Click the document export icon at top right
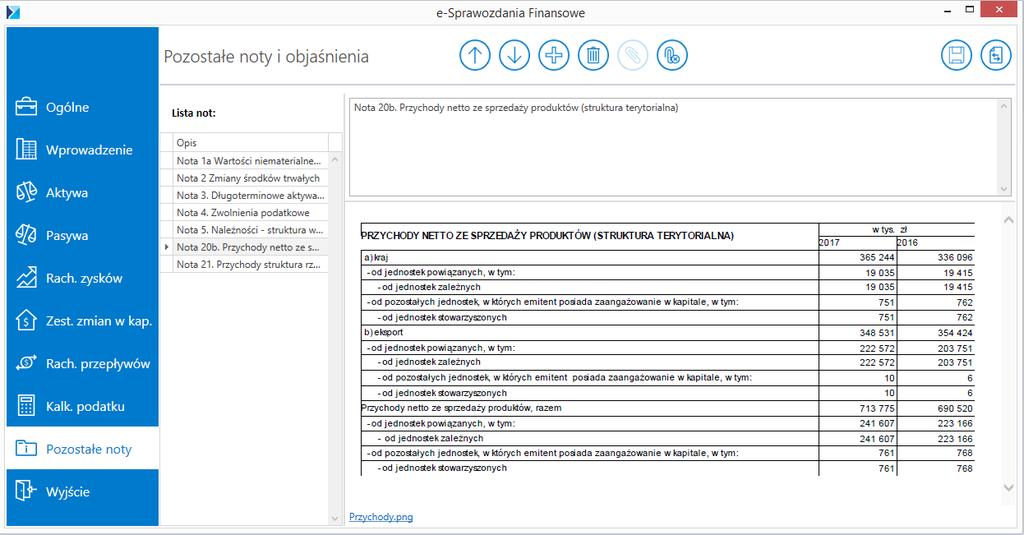Screen dimensions: 1024x535 (x=996, y=56)
